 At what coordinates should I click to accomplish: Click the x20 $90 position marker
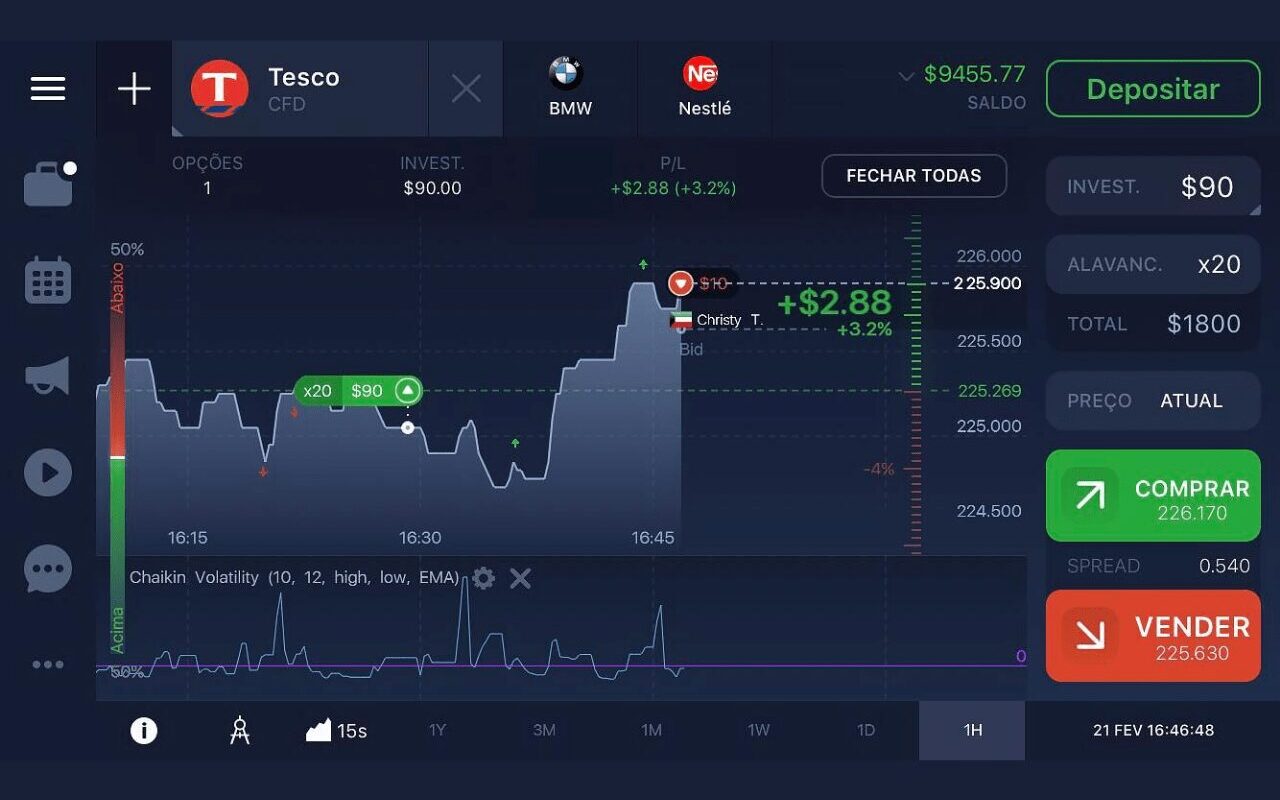coord(358,391)
